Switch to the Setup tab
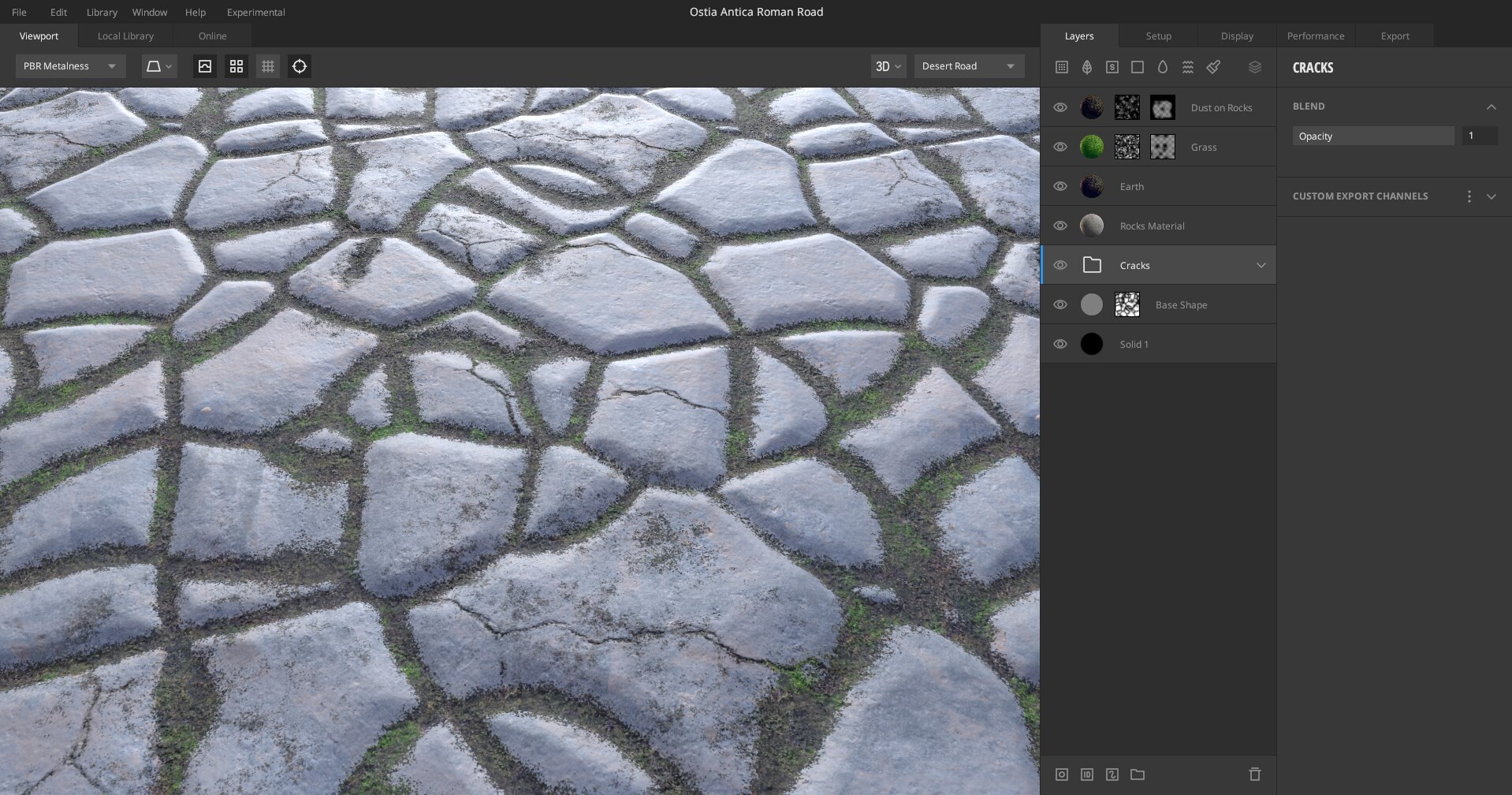This screenshot has width=1512, height=795. pyautogui.click(x=1157, y=35)
